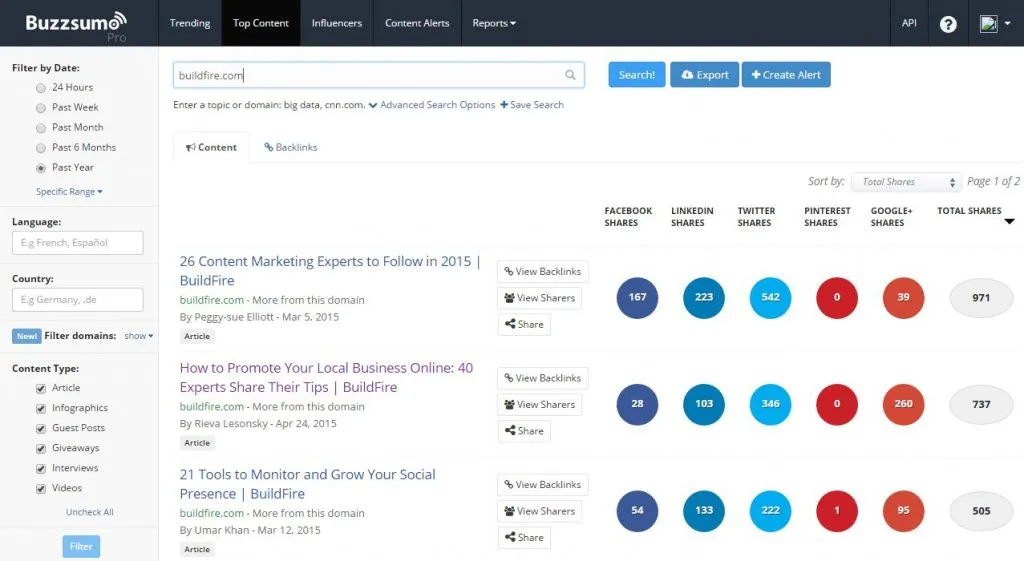This screenshot has height=561, width=1024.
Task: Expand Advanced Search Options
Action: coord(432,104)
